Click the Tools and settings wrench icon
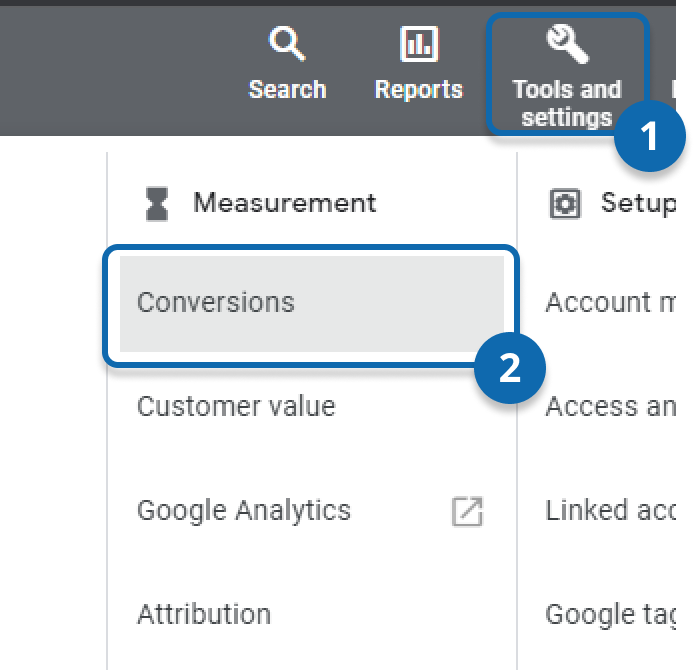This screenshot has width=694, height=670. pyautogui.click(x=566, y=43)
